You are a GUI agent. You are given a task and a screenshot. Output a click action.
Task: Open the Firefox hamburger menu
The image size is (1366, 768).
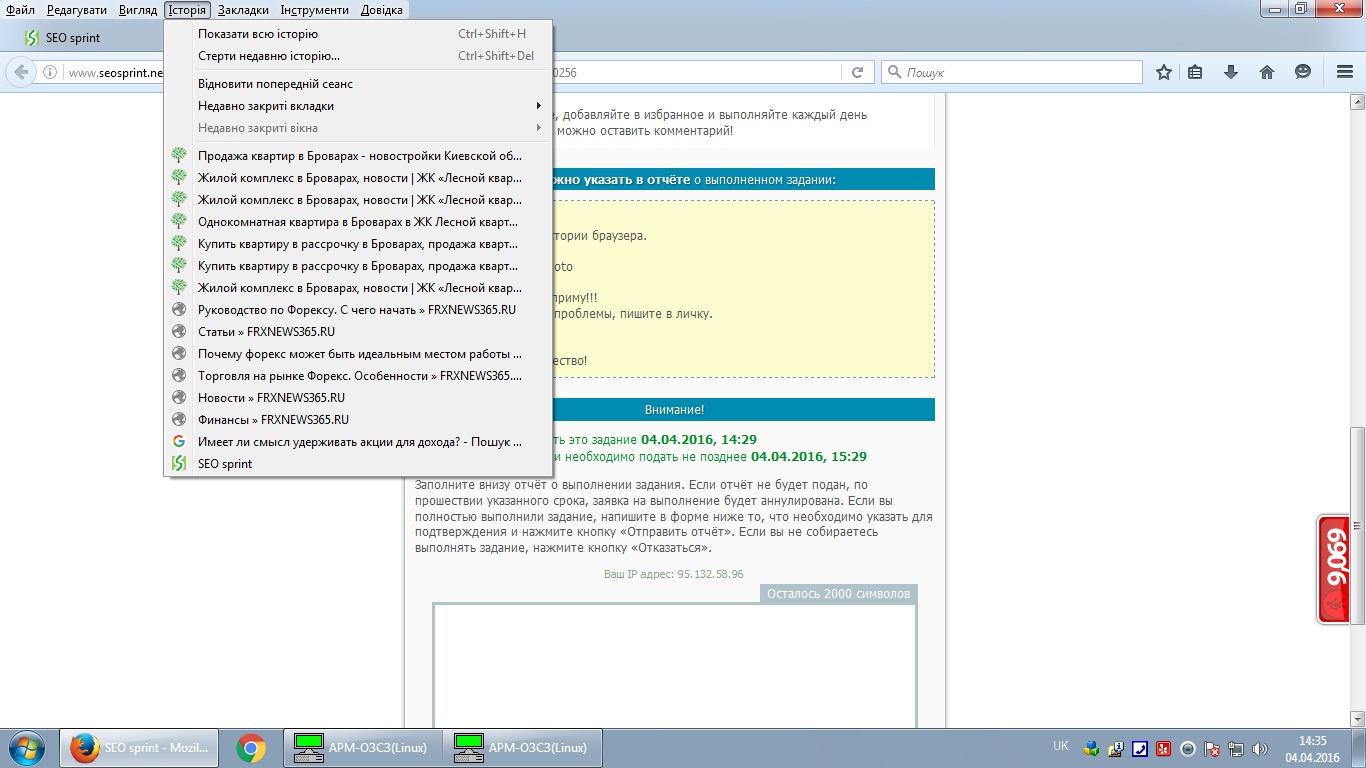click(x=1345, y=72)
